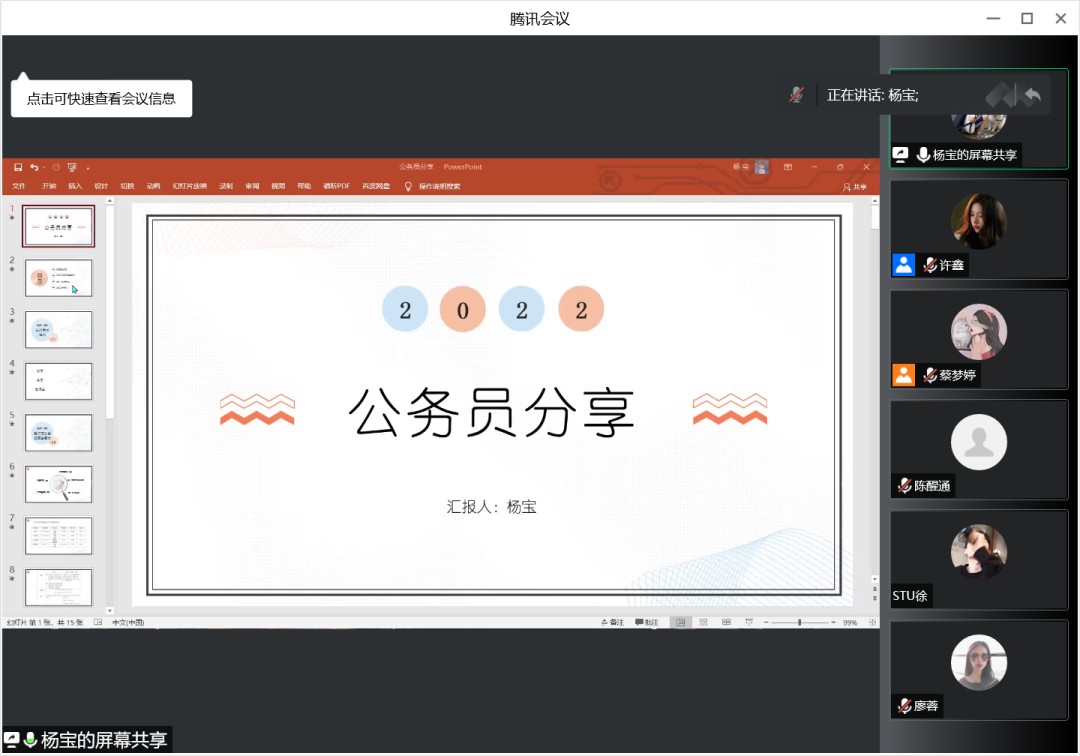Click the orange circle with 0
The width and height of the screenshot is (1080, 756).
click(x=463, y=309)
